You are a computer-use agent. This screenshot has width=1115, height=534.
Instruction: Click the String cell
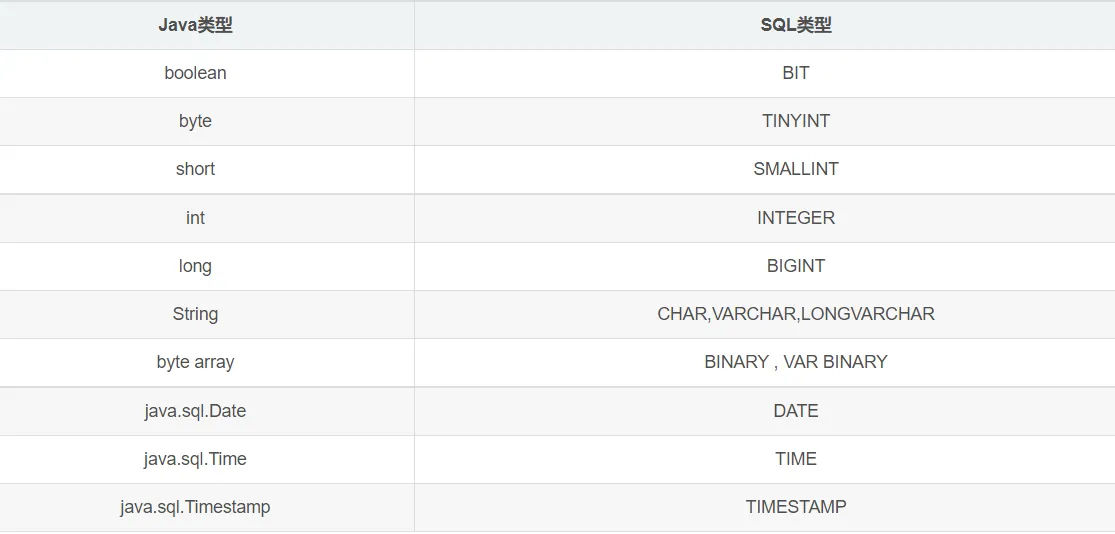[x=195, y=314]
